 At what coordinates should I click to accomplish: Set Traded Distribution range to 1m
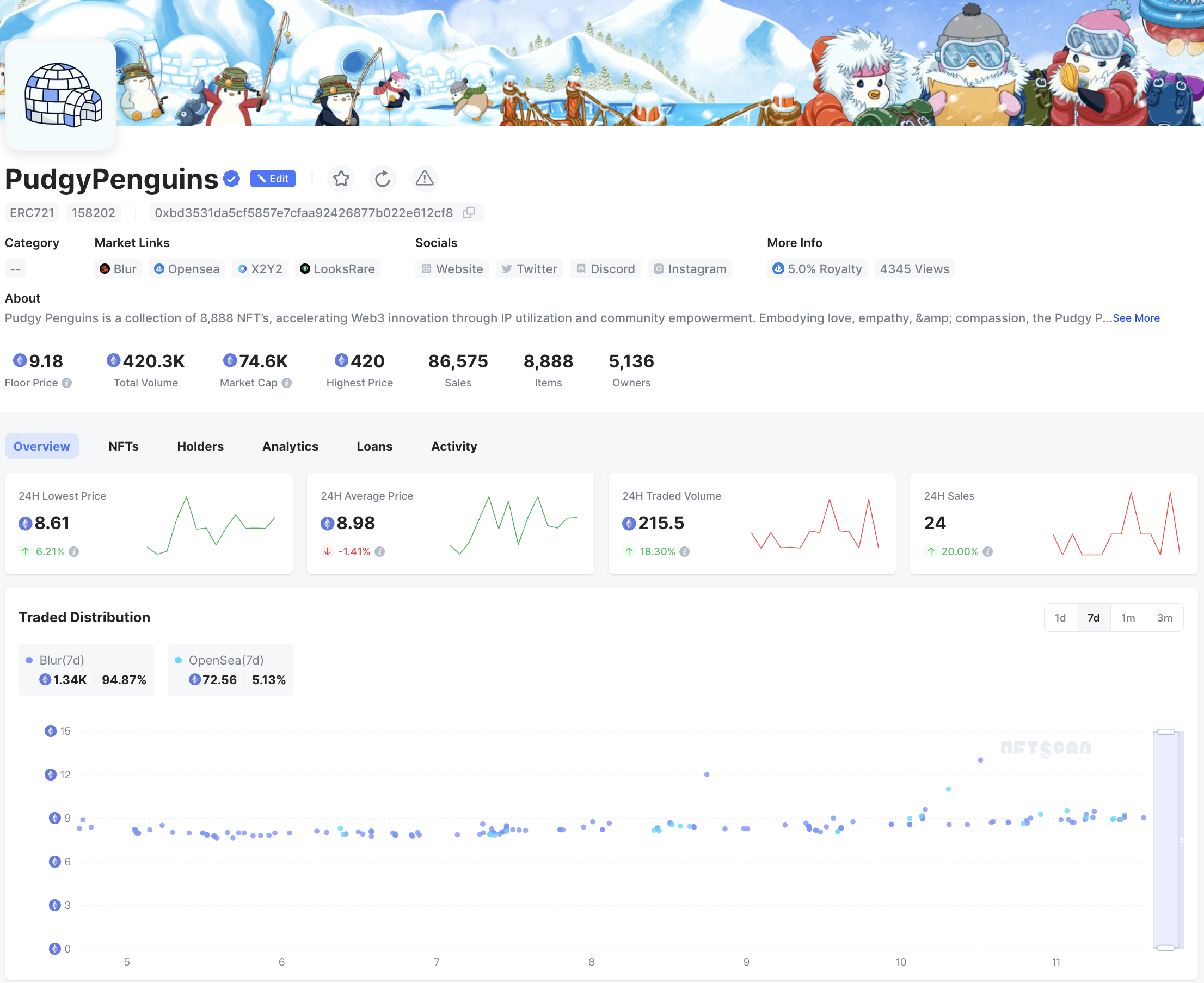point(1128,618)
